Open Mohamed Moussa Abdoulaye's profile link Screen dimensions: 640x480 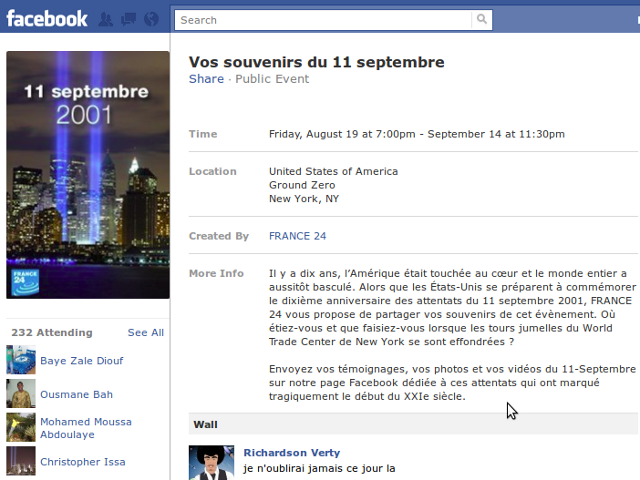[86, 428]
